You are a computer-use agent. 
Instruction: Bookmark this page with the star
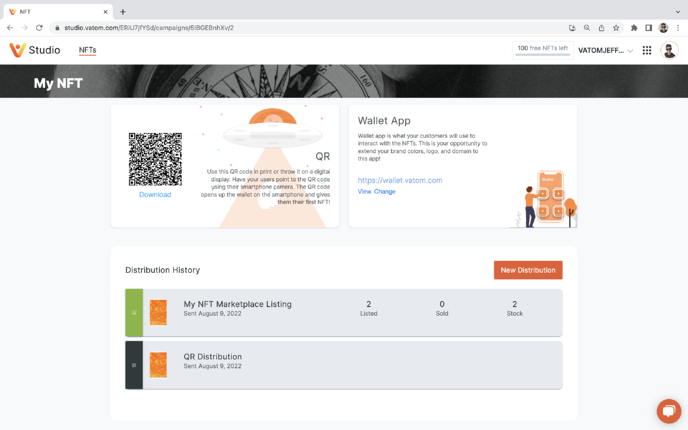[616, 28]
